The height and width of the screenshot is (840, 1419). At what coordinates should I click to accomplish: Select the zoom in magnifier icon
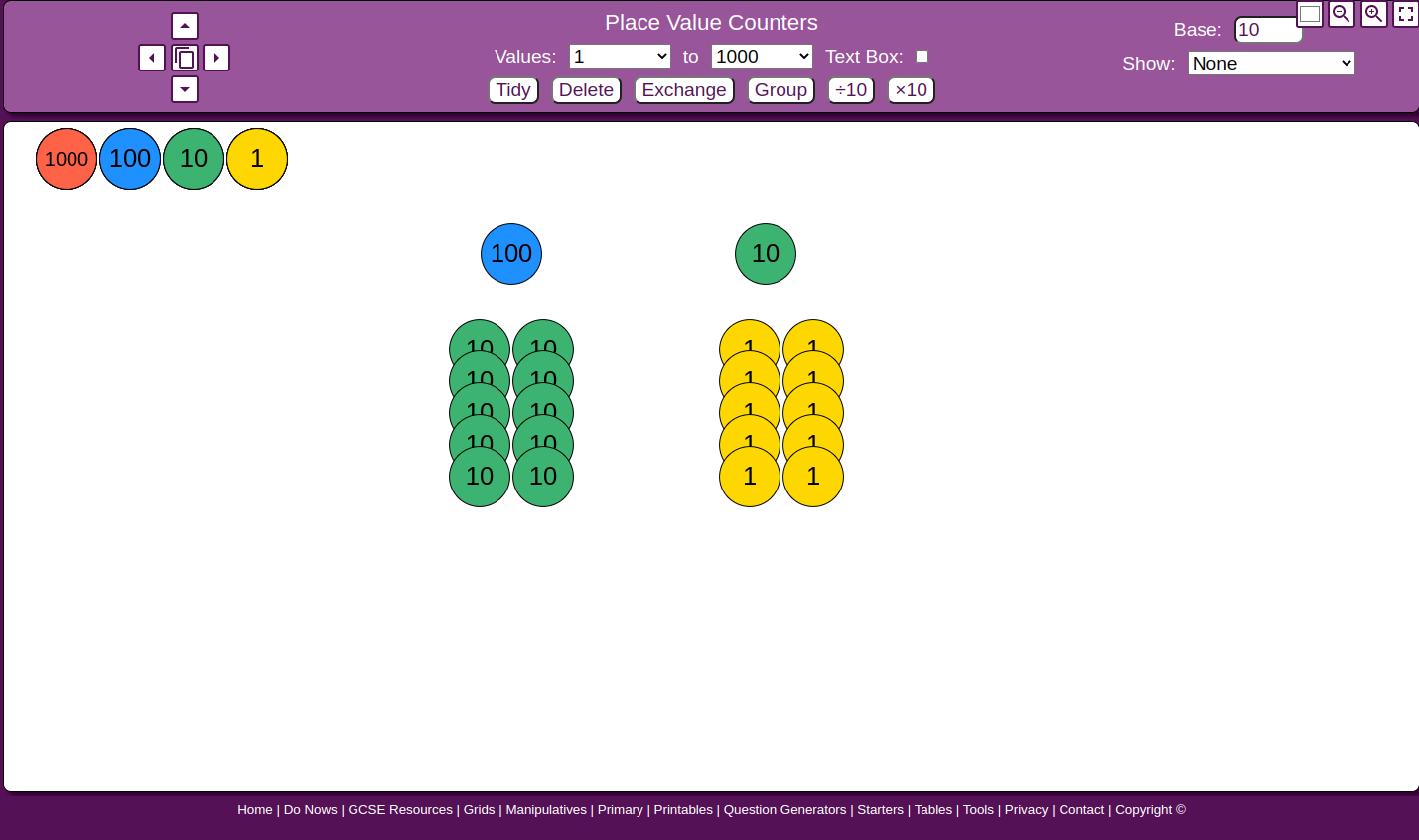[1373, 14]
